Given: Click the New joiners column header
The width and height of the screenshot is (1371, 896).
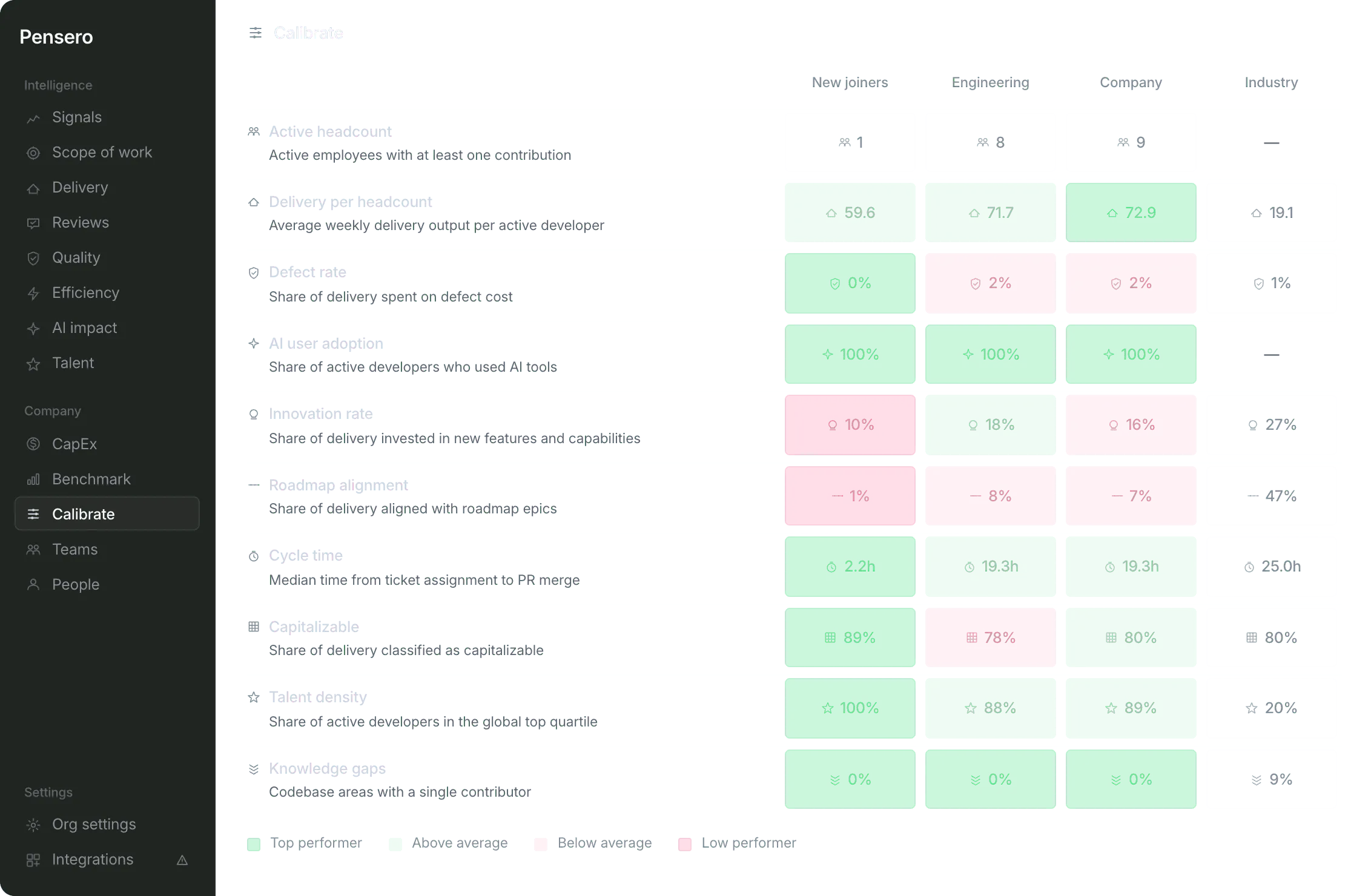Looking at the screenshot, I should click(x=850, y=82).
